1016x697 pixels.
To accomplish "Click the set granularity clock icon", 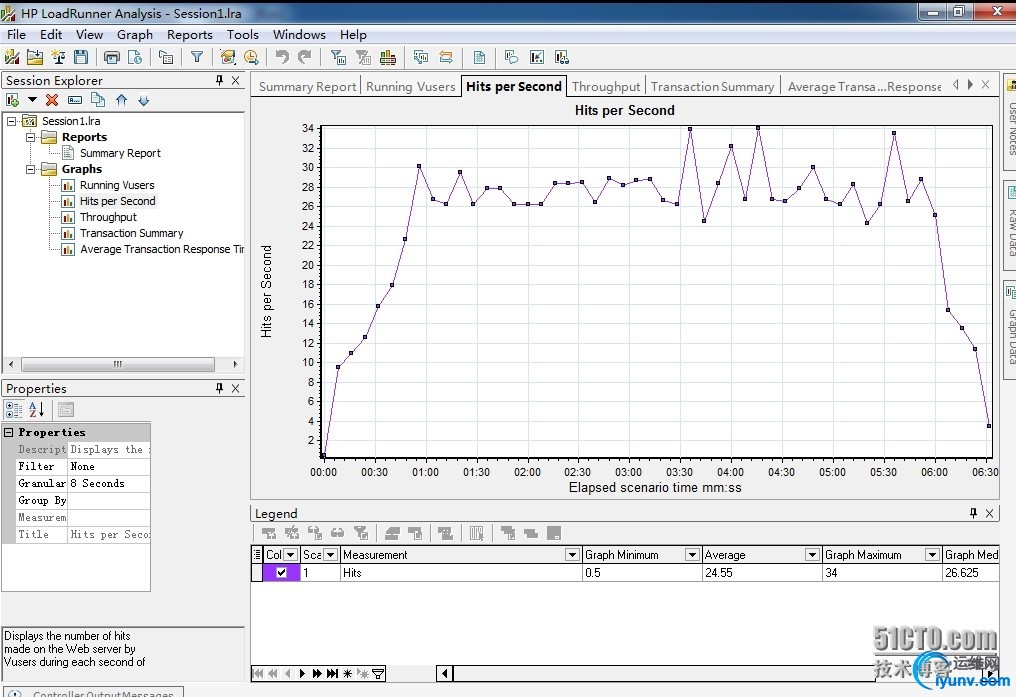I will 251,58.
